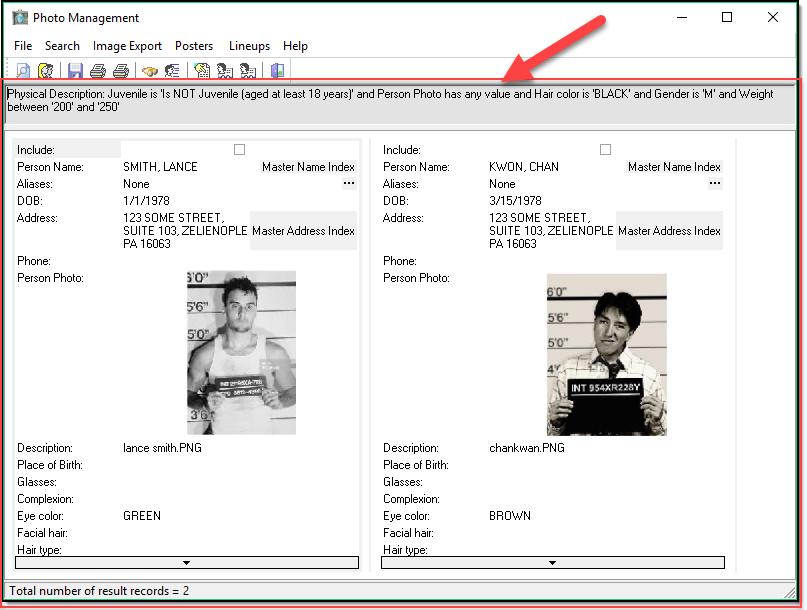Viewport: 807px width, 610px height.
Task: Click the exit door icon in toolbar
Action: tap(277, 71)
